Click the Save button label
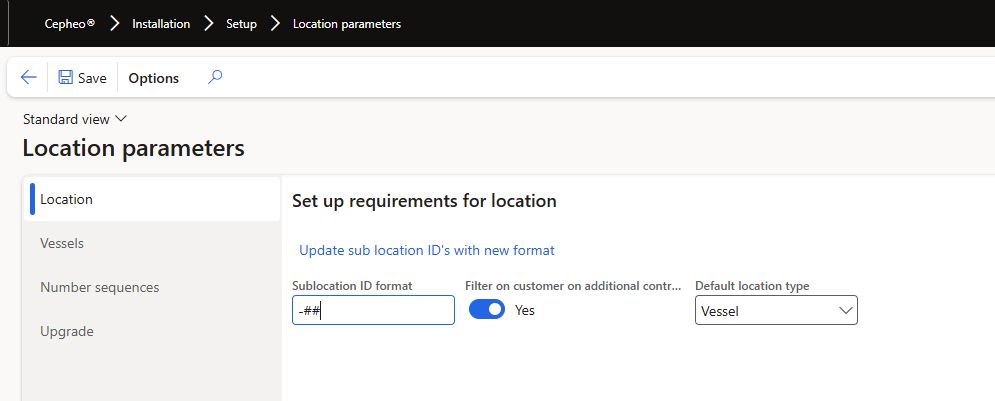Viewport: 995px width, 401px height. point(92,78)
